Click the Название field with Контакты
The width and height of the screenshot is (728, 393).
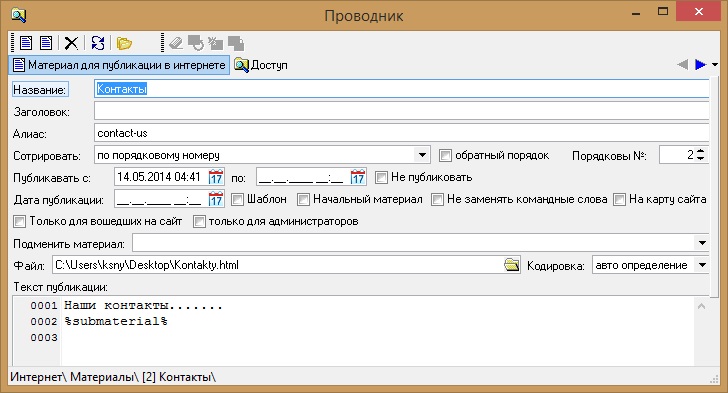pyautogui.click(x=401, y=89)
